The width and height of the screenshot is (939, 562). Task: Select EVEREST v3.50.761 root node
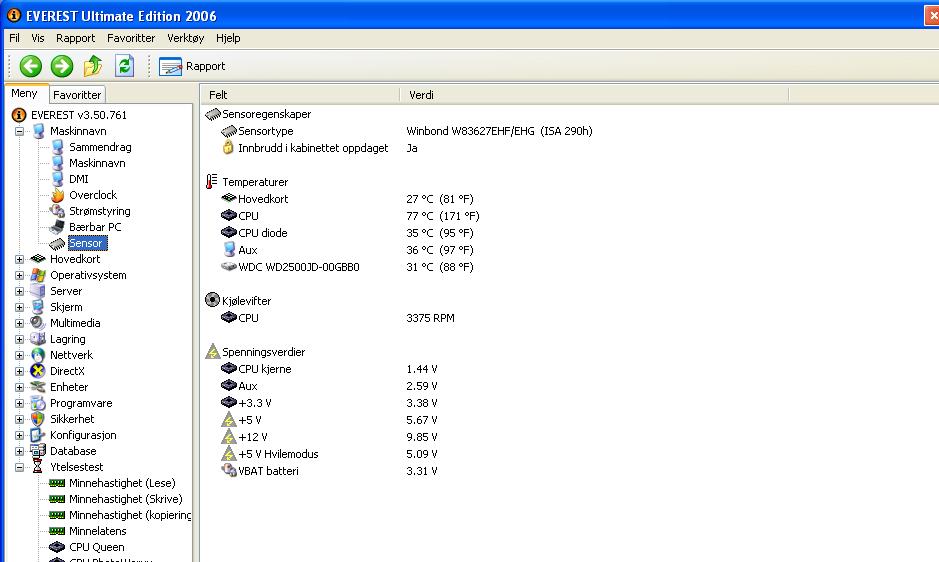click(x=79, y=114)
